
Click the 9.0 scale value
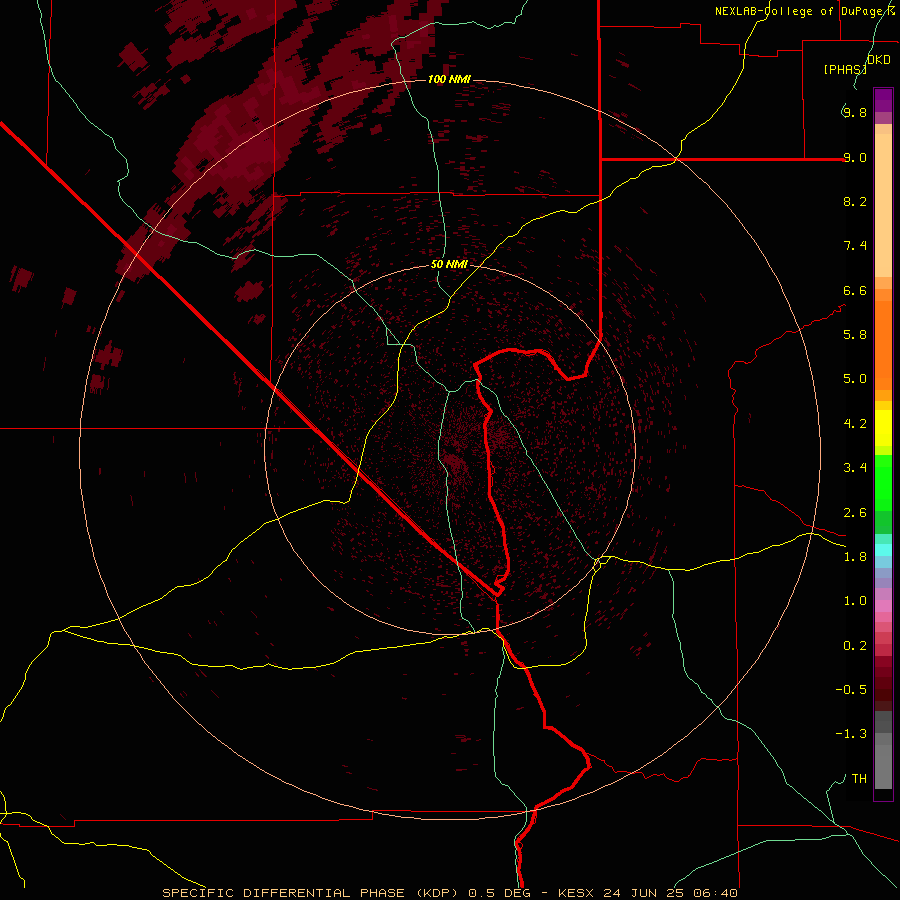(x=855, y=157)
